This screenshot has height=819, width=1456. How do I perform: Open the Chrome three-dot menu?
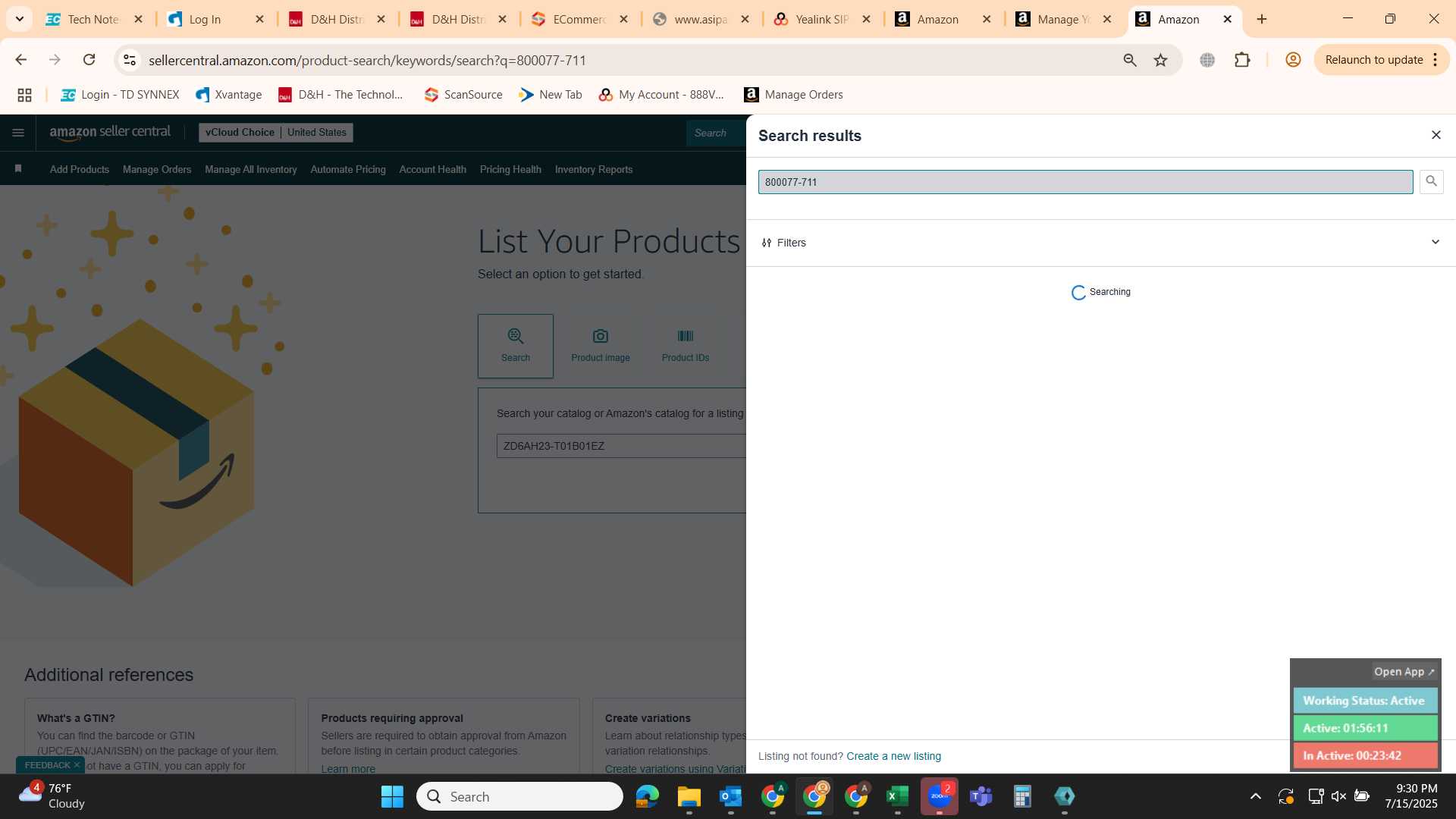coord(1435,60)
